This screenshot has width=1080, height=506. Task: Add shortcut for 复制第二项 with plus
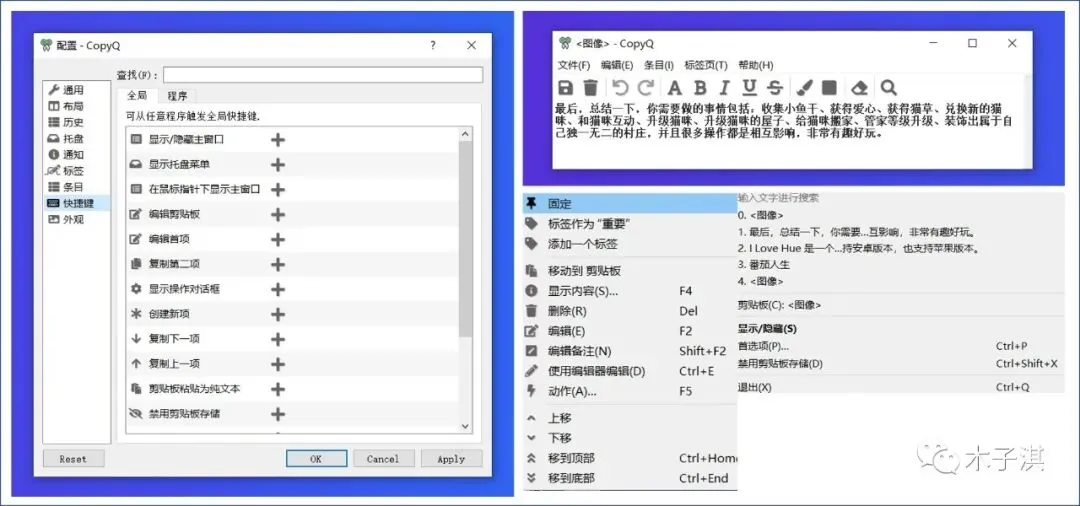click(x=278, y=264)
